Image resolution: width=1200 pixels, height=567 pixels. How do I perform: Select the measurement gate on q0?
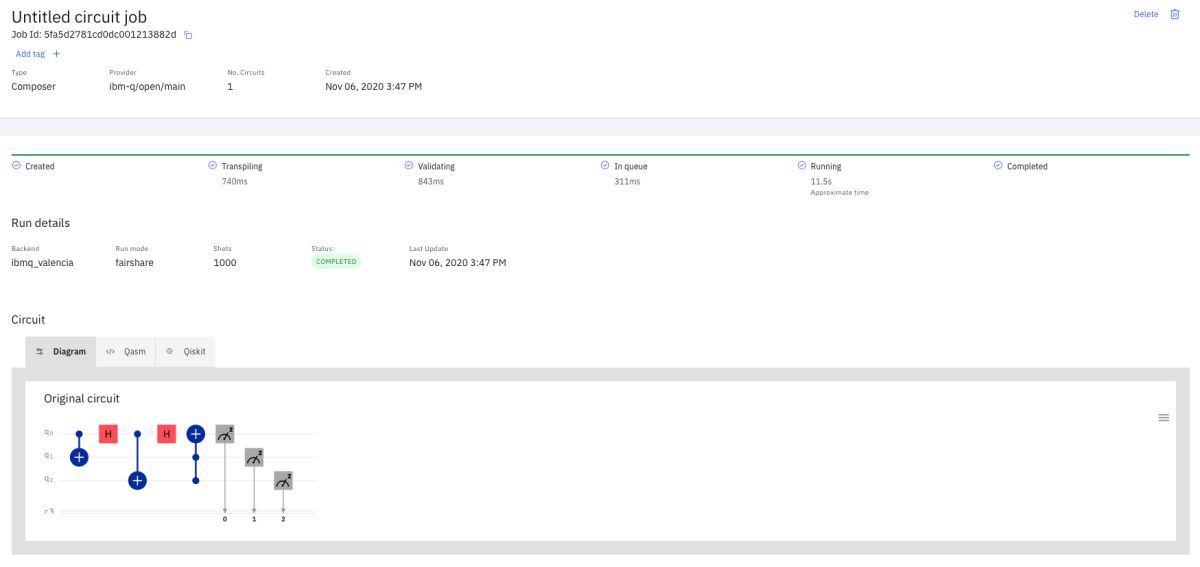(x=225, y=434)
